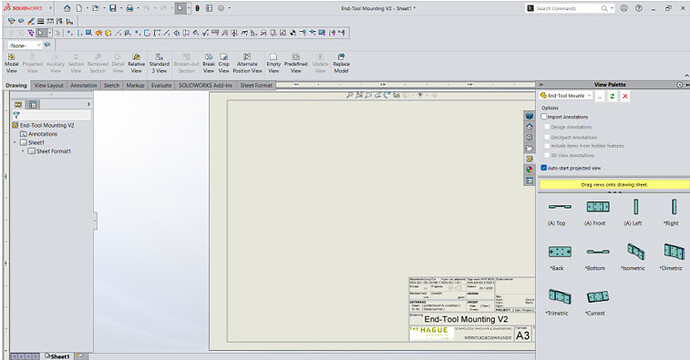This screenshot has width=690, height=360.
Task: Open the Design Library icon in the task pane
Action: pyautogui.click(x=529, y=137)
